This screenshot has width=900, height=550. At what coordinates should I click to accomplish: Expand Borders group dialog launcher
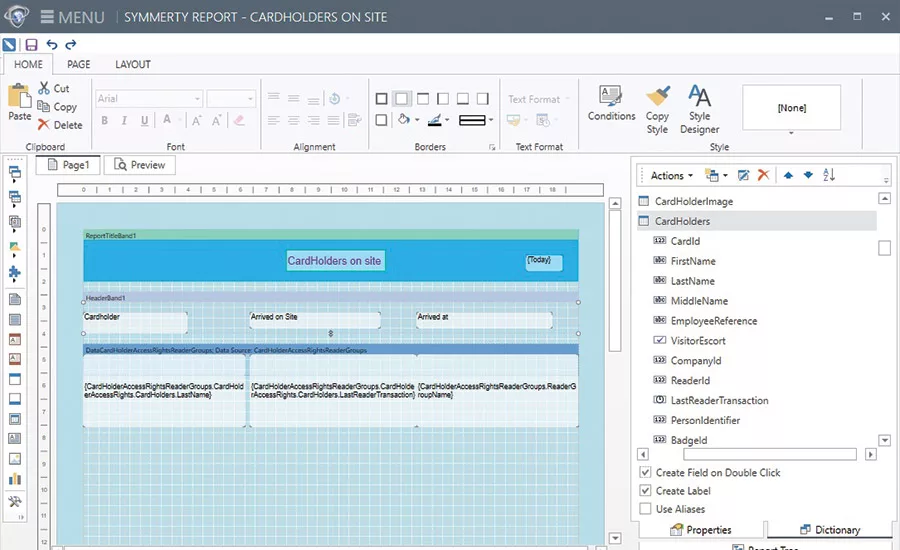492,148
